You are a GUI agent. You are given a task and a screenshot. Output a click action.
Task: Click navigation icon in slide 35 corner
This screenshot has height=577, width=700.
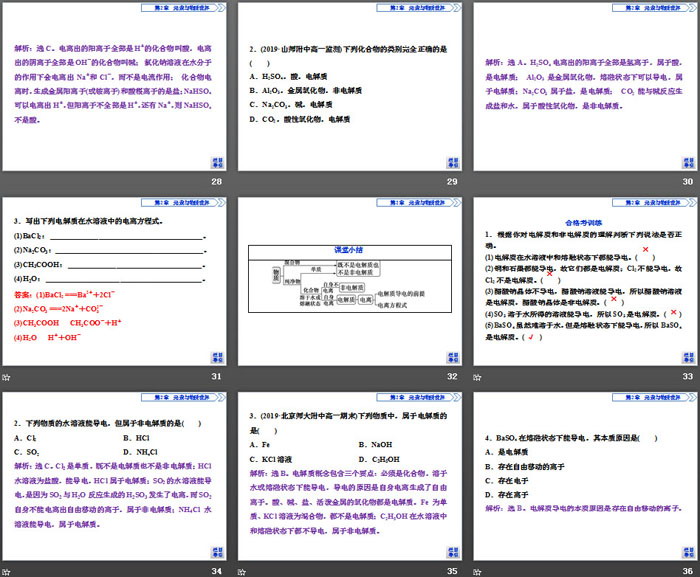(x=453, y=552)
